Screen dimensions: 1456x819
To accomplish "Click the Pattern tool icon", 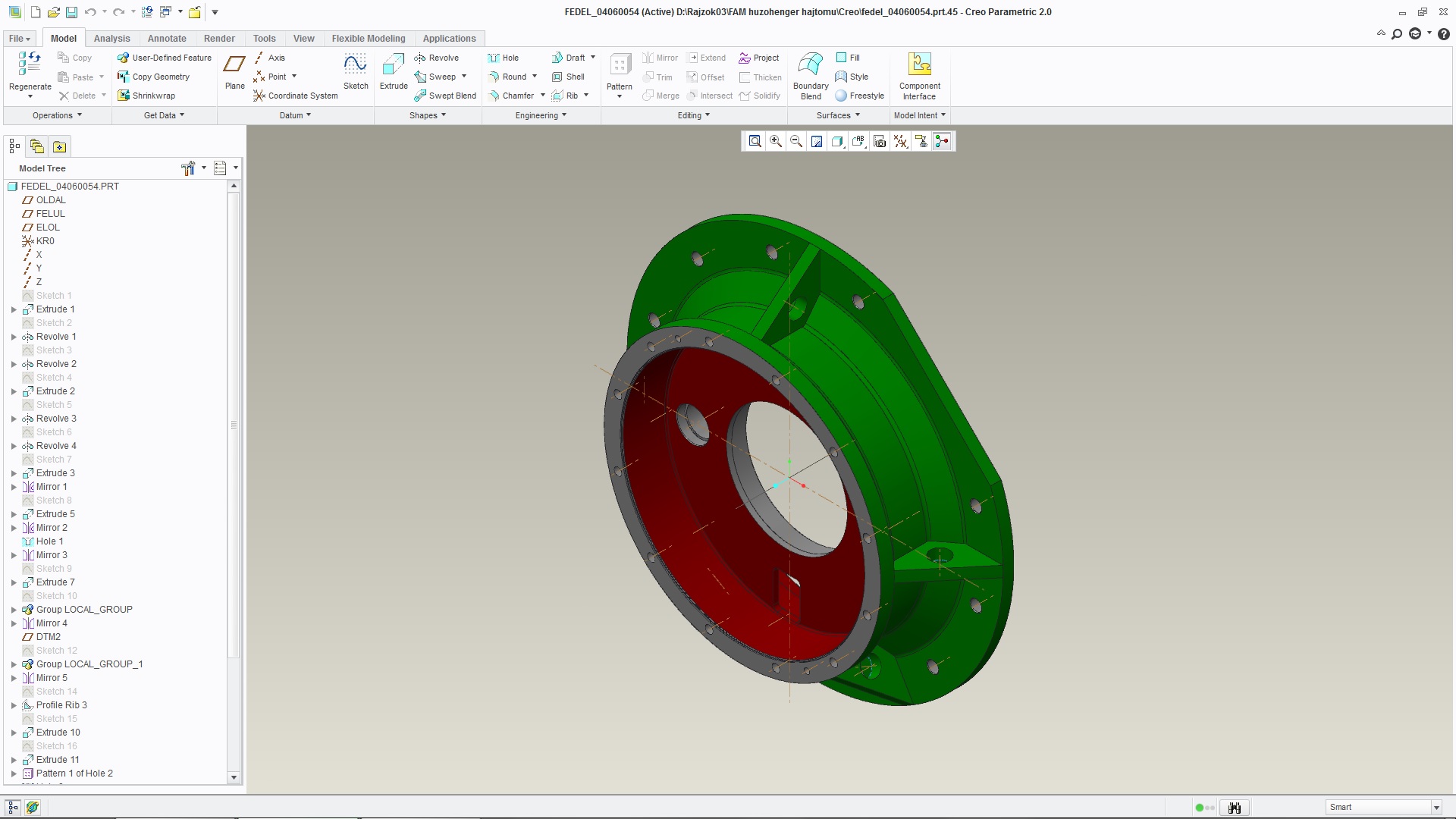I will [620, 64].
